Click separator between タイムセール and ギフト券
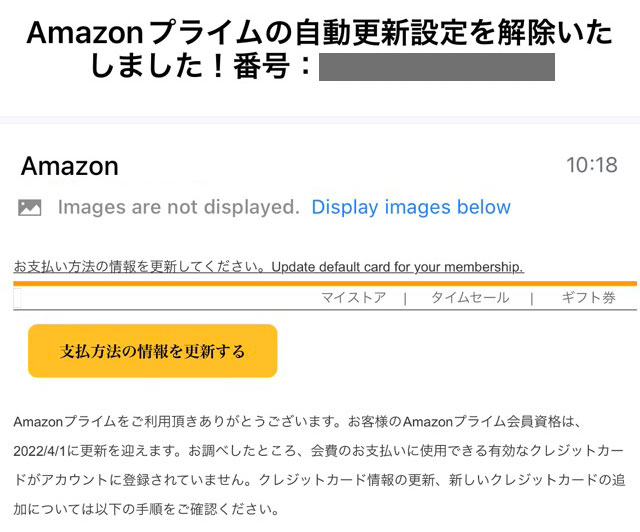 [x=531, y=298]
